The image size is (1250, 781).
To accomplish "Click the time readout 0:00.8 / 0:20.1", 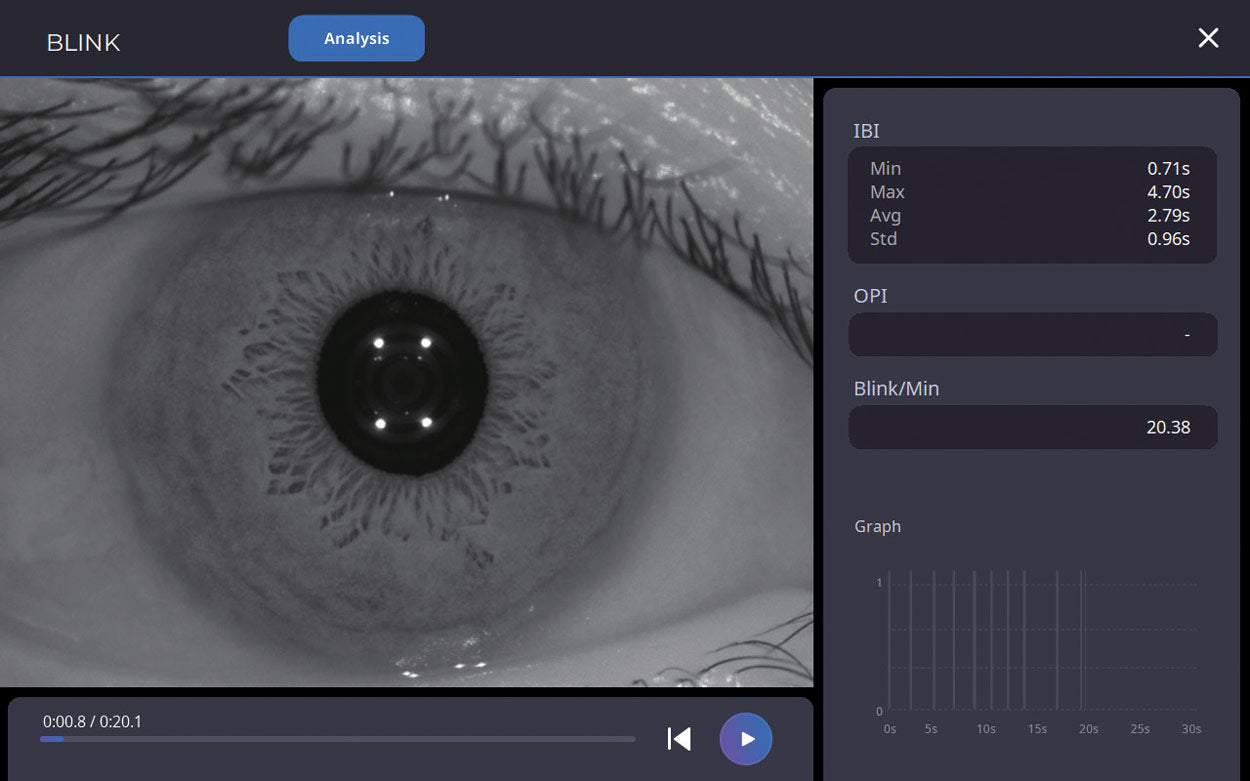I will tap(92, 721).
